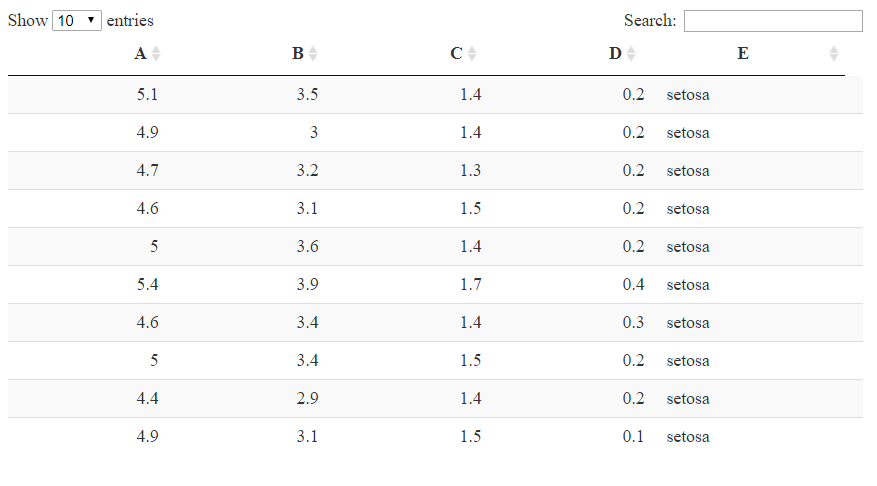
Task: Sort table by column D arrows
Action: (x=631, y=54)
